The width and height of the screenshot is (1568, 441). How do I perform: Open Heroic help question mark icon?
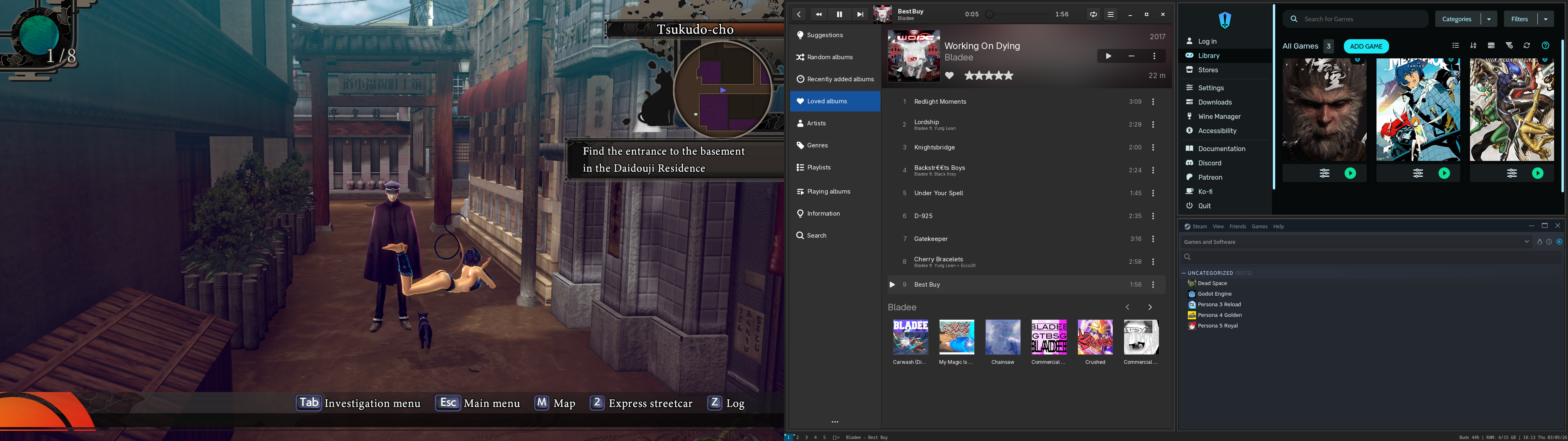click(x=1545, y=46)
